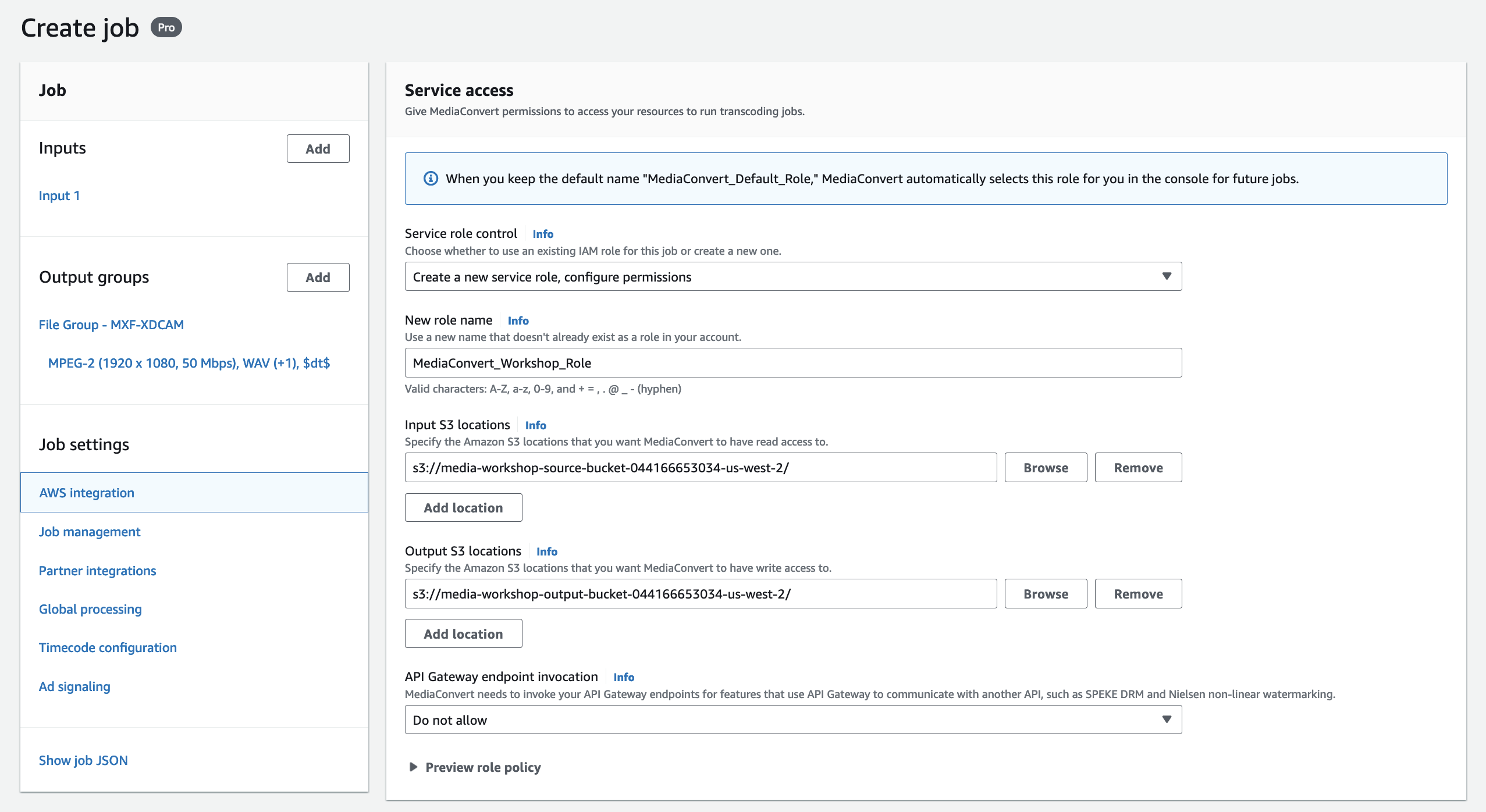The image size is (1486, 812).
Task: Add location under Input S3 locations
Action: (463, 508)
